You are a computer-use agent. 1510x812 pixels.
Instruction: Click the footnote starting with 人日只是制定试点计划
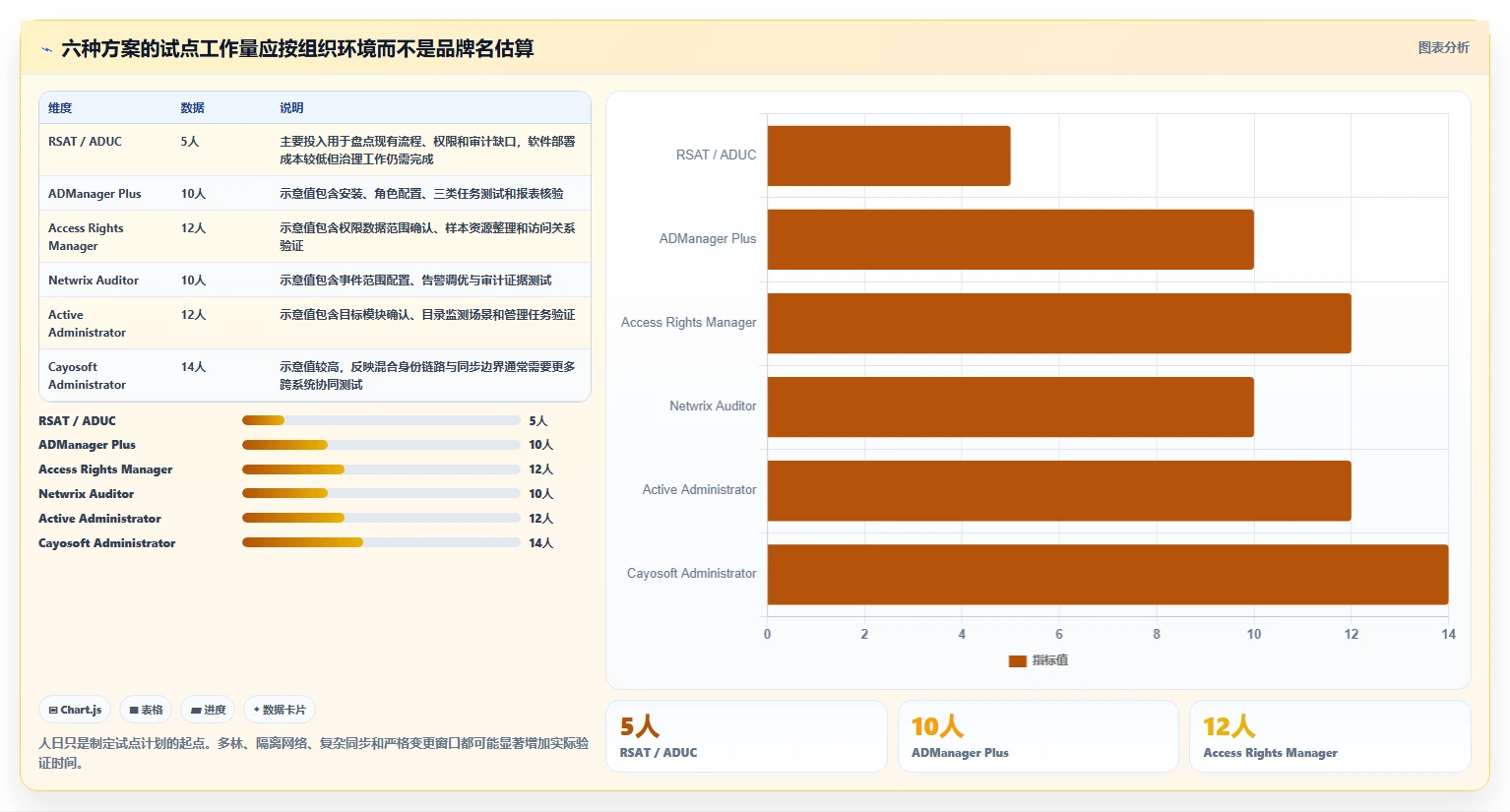tap(313, 753)
